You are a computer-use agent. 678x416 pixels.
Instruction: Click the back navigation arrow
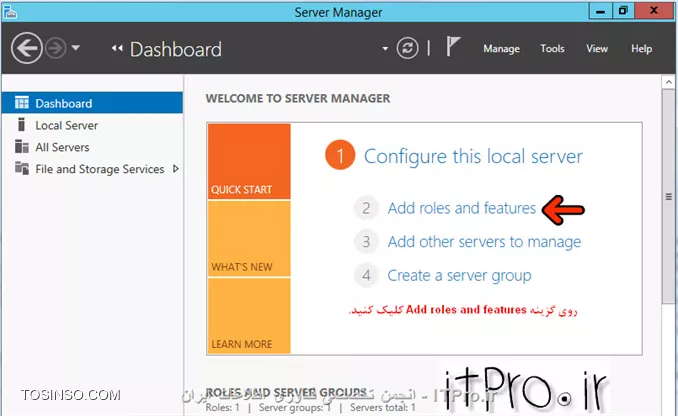(27, 48)
